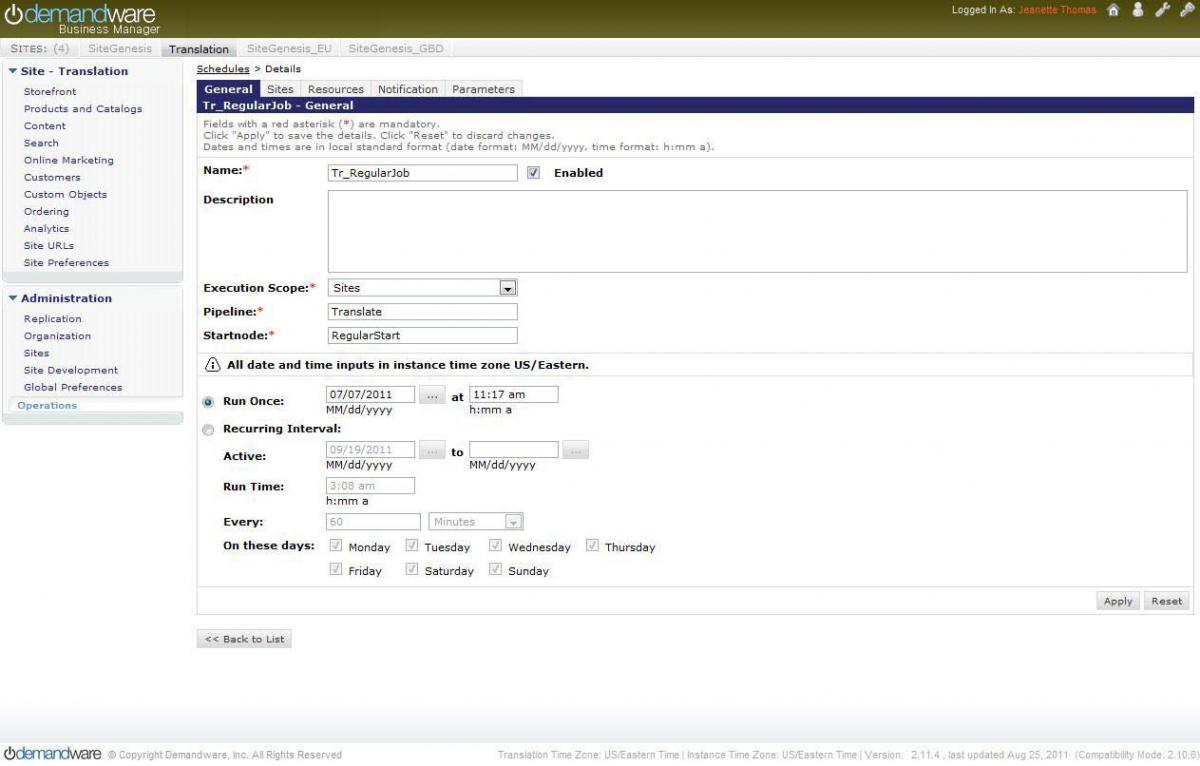Toggle the Tuesday checkbox
Viewport: 1200px width, 766px height.
[411, 546]
